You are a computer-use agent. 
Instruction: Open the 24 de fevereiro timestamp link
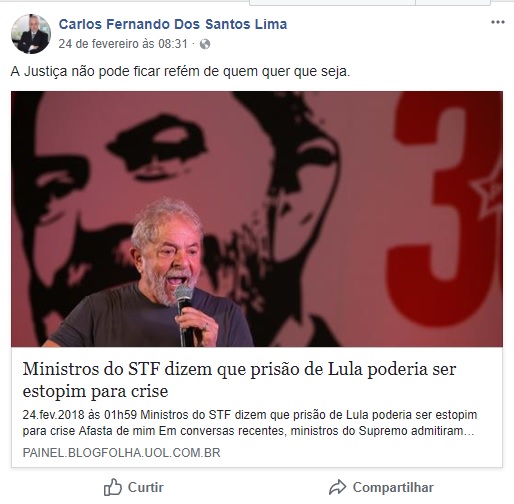tap(123, 44)
